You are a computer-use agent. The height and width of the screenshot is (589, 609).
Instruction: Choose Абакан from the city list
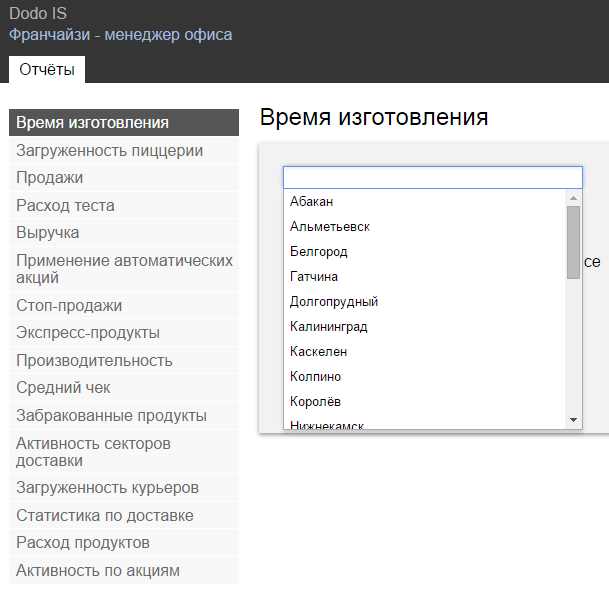424,202
